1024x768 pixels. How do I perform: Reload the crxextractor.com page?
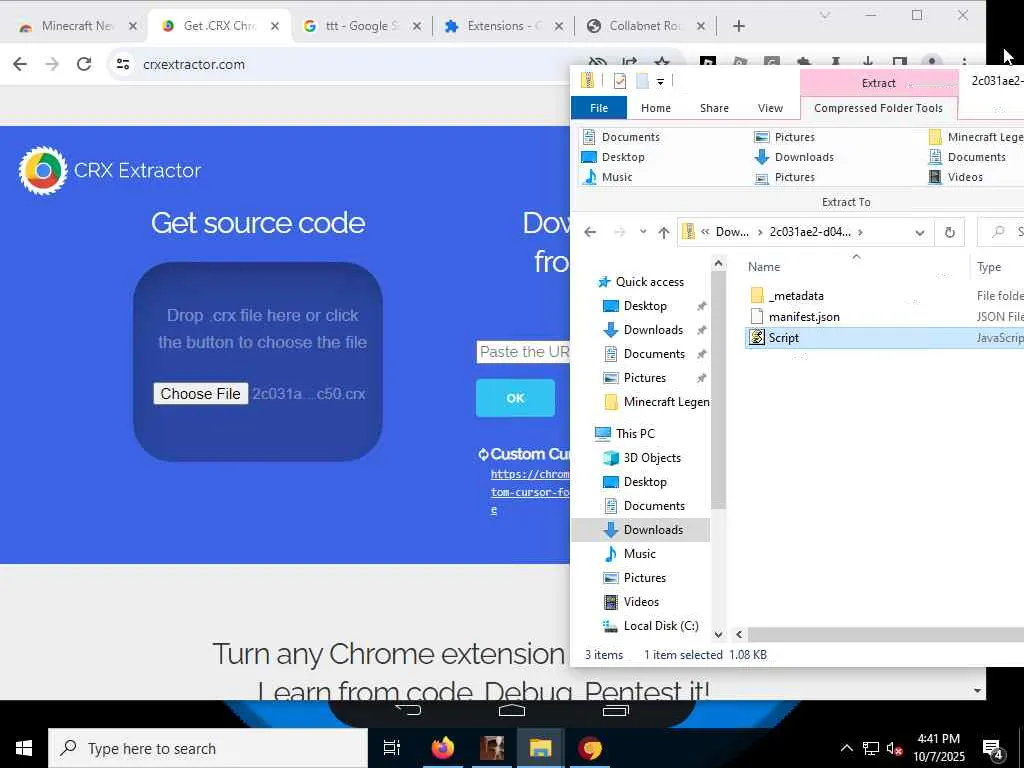click(84, 64)
